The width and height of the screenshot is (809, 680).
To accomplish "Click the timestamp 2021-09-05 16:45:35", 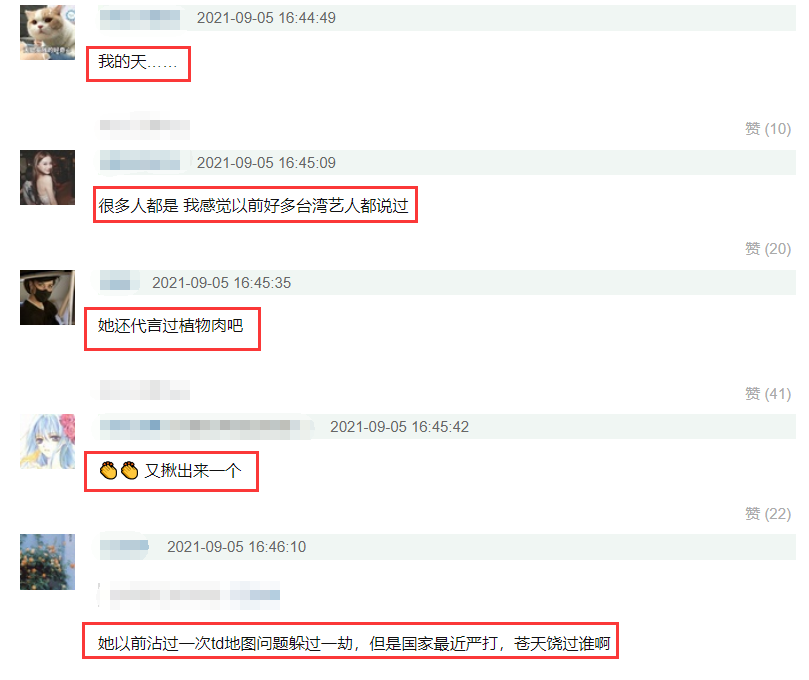I will coord(221,283).
